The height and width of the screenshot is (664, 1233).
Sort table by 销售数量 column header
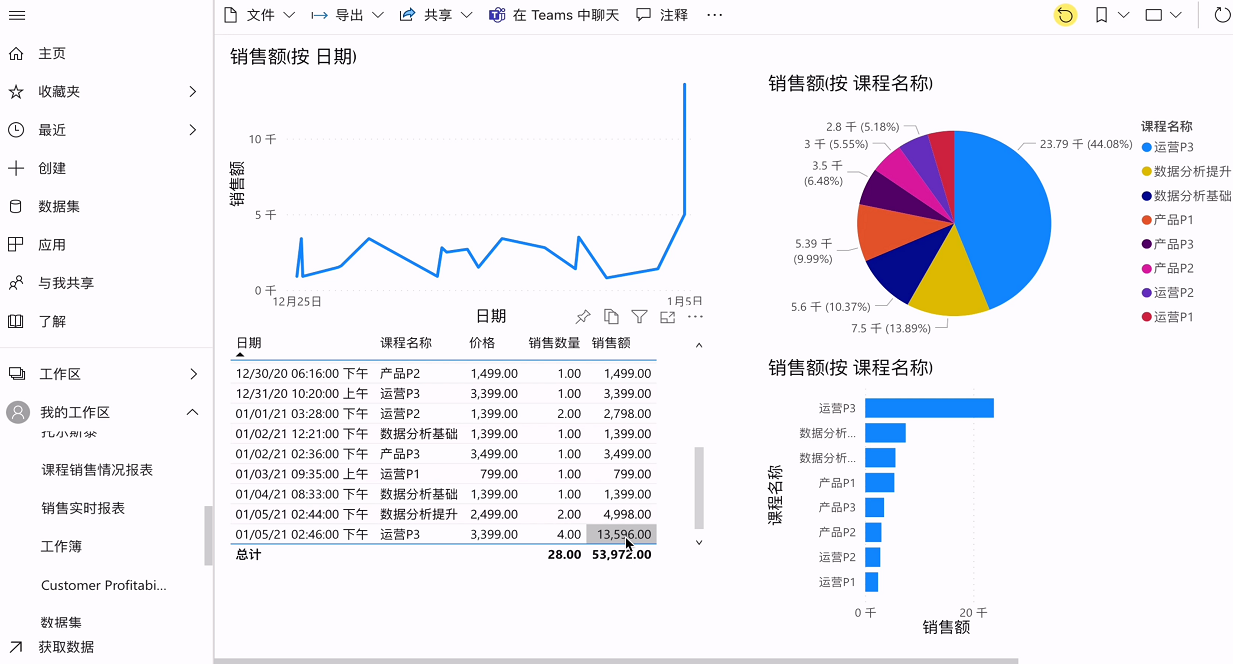tap(554, 343)
